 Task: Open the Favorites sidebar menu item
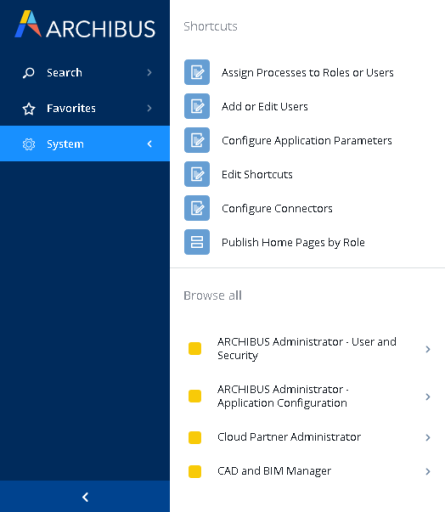[85, 108]
